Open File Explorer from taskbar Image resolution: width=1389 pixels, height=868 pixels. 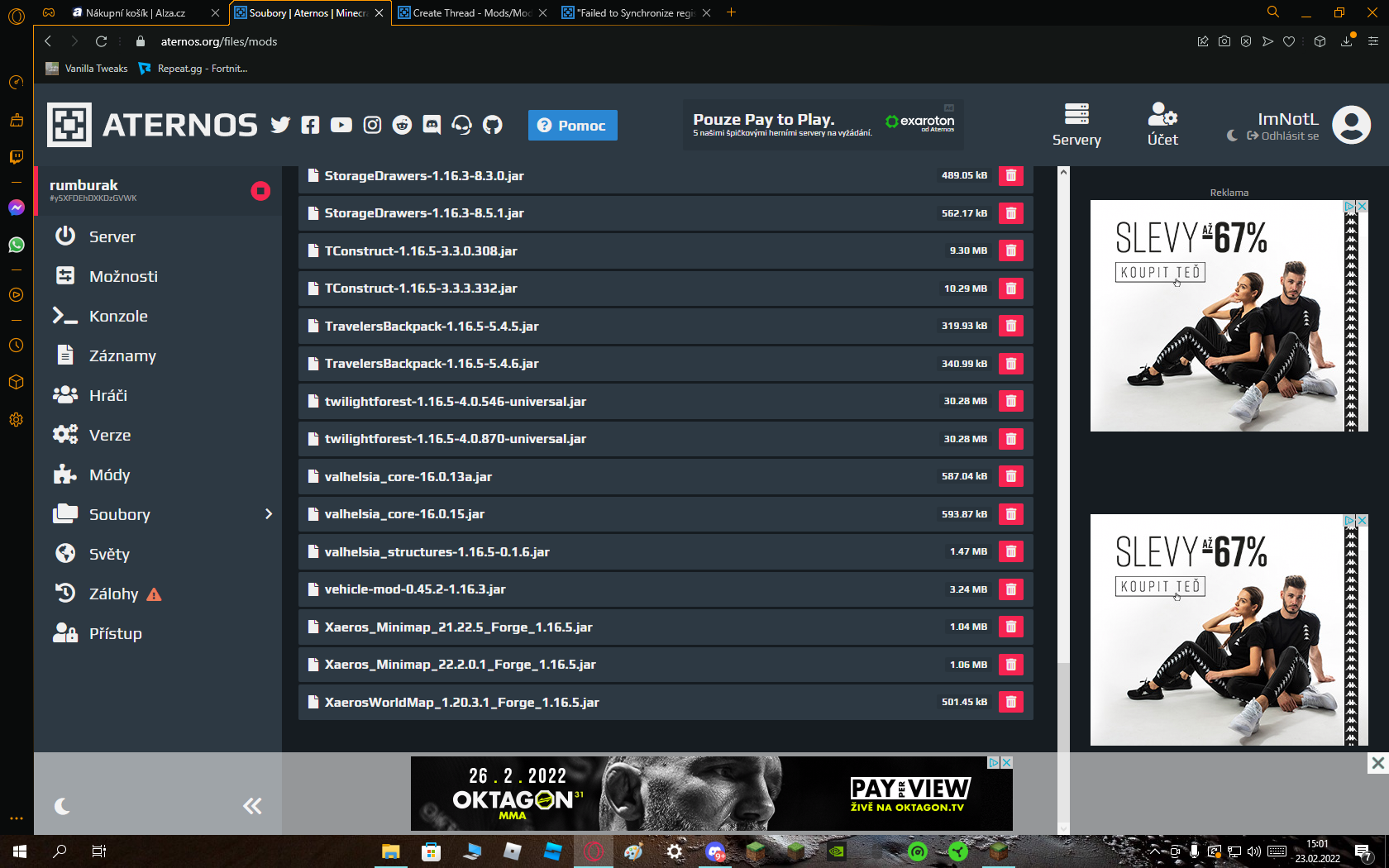pos(390,851)
